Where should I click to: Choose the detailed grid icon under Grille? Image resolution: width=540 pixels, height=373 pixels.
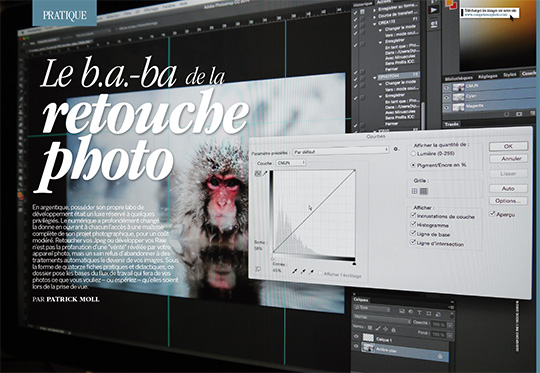(x=424, y=191)
